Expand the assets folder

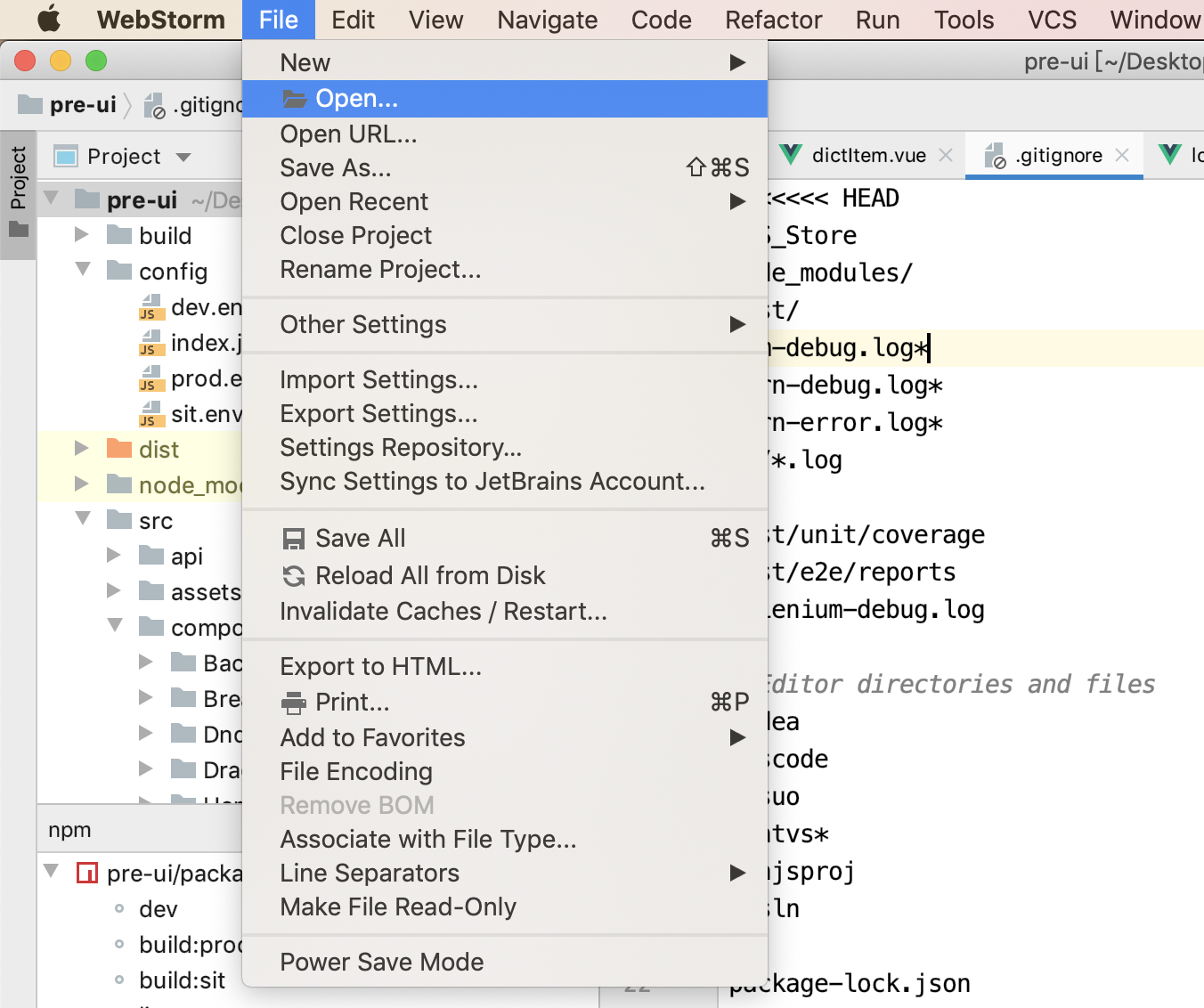point(114,590)
